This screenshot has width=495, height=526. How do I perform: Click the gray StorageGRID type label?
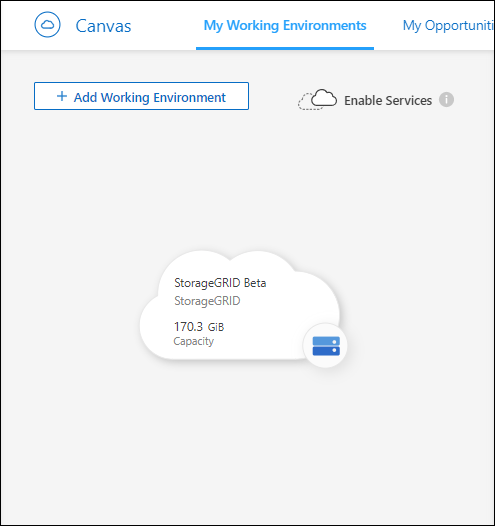tap(207, 301)
